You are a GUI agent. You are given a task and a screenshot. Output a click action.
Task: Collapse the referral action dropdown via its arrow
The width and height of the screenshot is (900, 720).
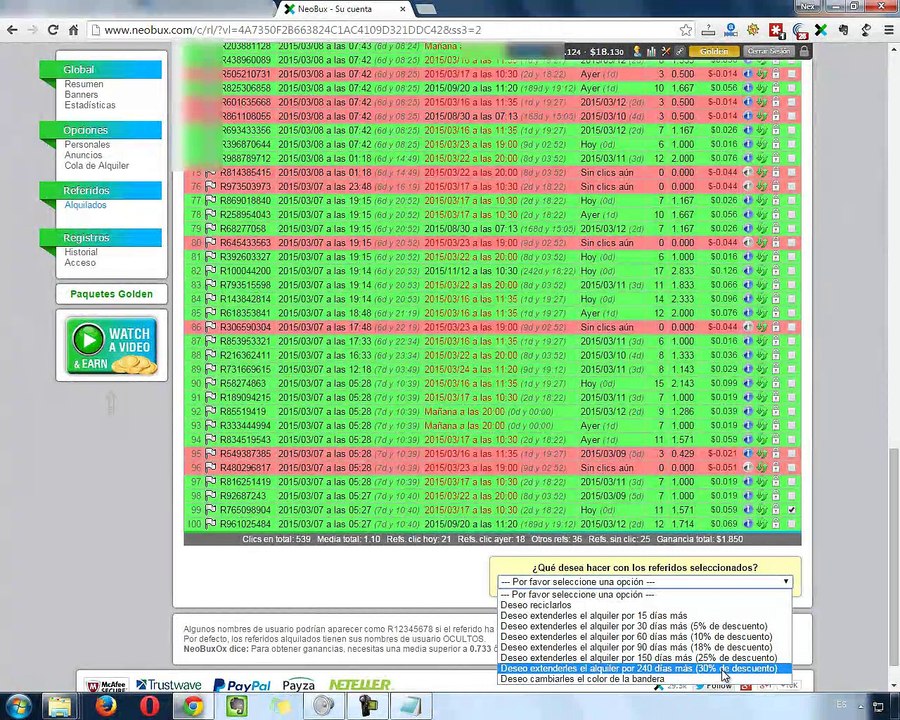[786, 582]
